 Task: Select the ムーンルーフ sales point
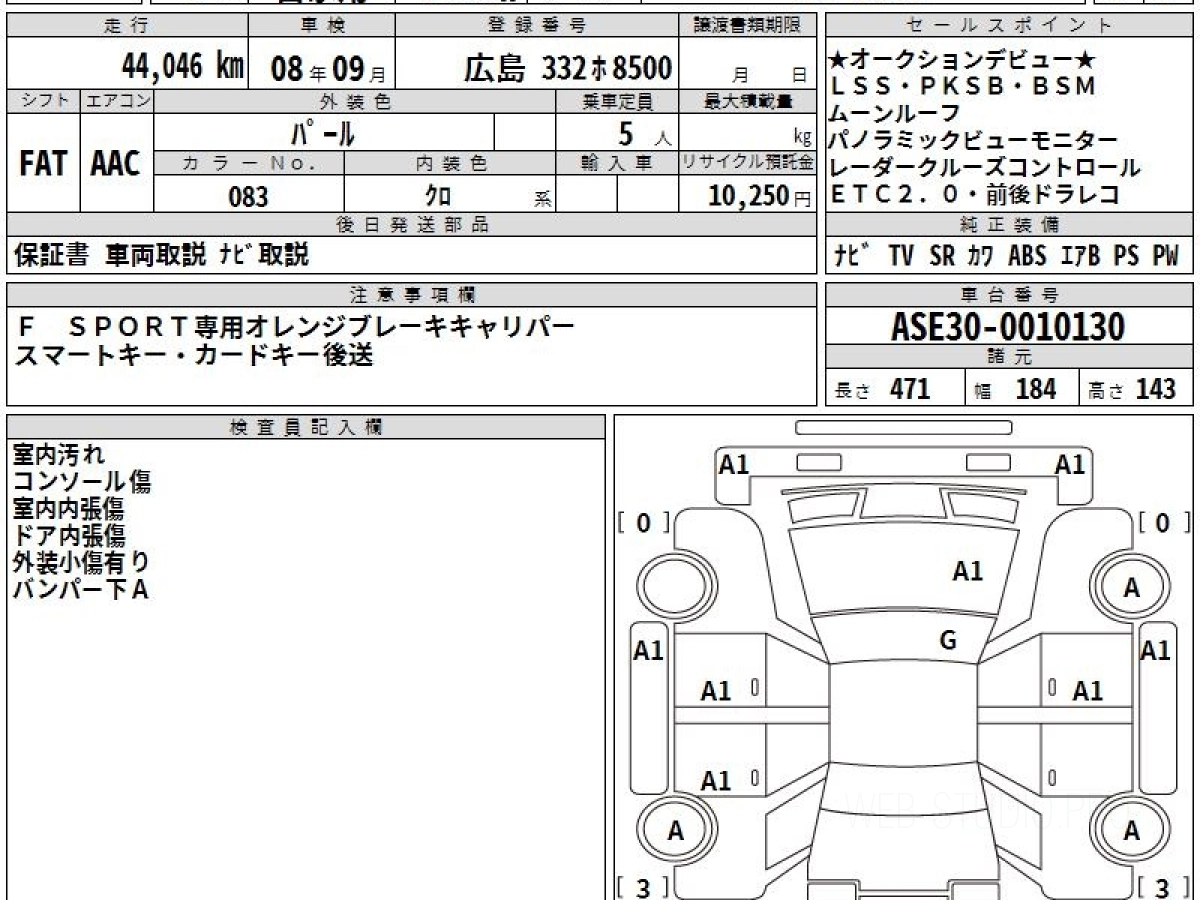pyautogui.click(x=896, y=114)
